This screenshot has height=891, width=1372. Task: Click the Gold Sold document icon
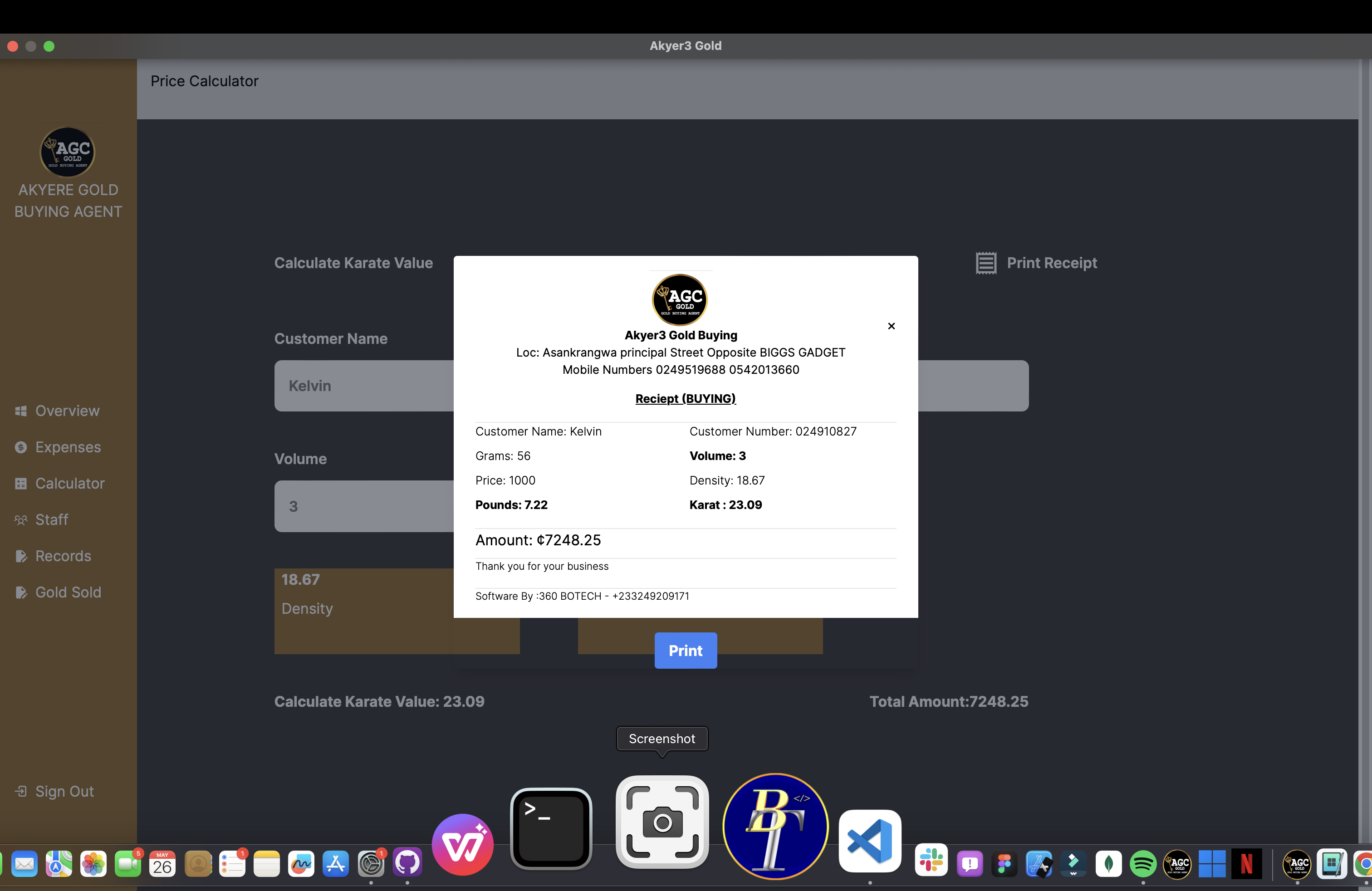pyautogui.click(x=21, y=592)
